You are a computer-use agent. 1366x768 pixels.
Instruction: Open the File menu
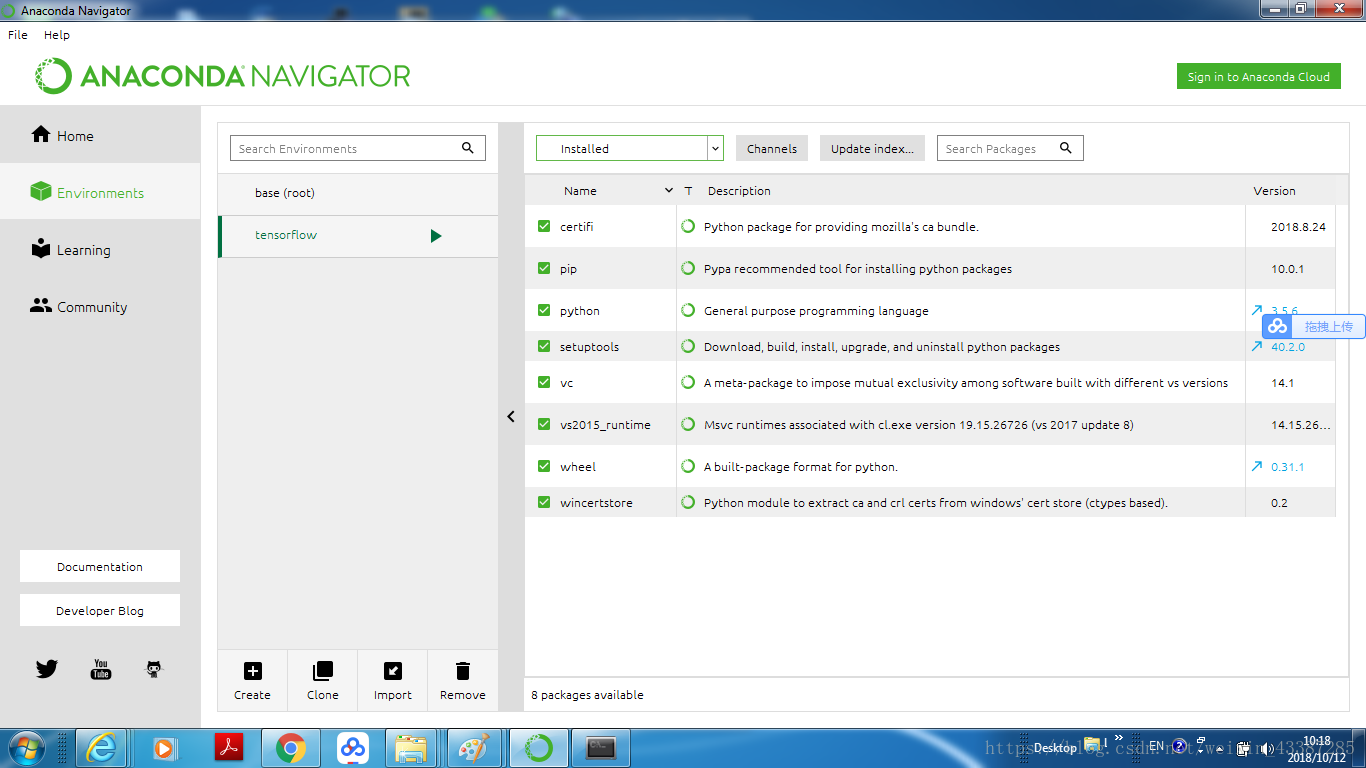click(18, 34)
